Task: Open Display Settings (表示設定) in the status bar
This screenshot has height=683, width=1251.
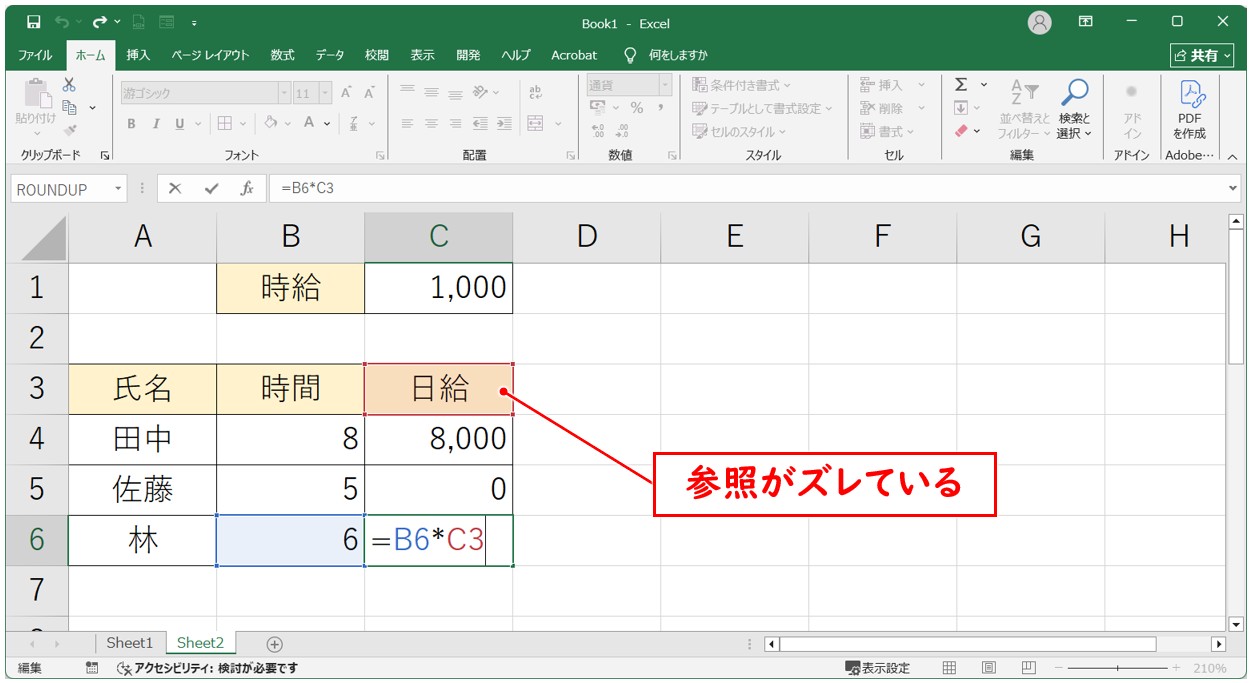Action: 877,668
